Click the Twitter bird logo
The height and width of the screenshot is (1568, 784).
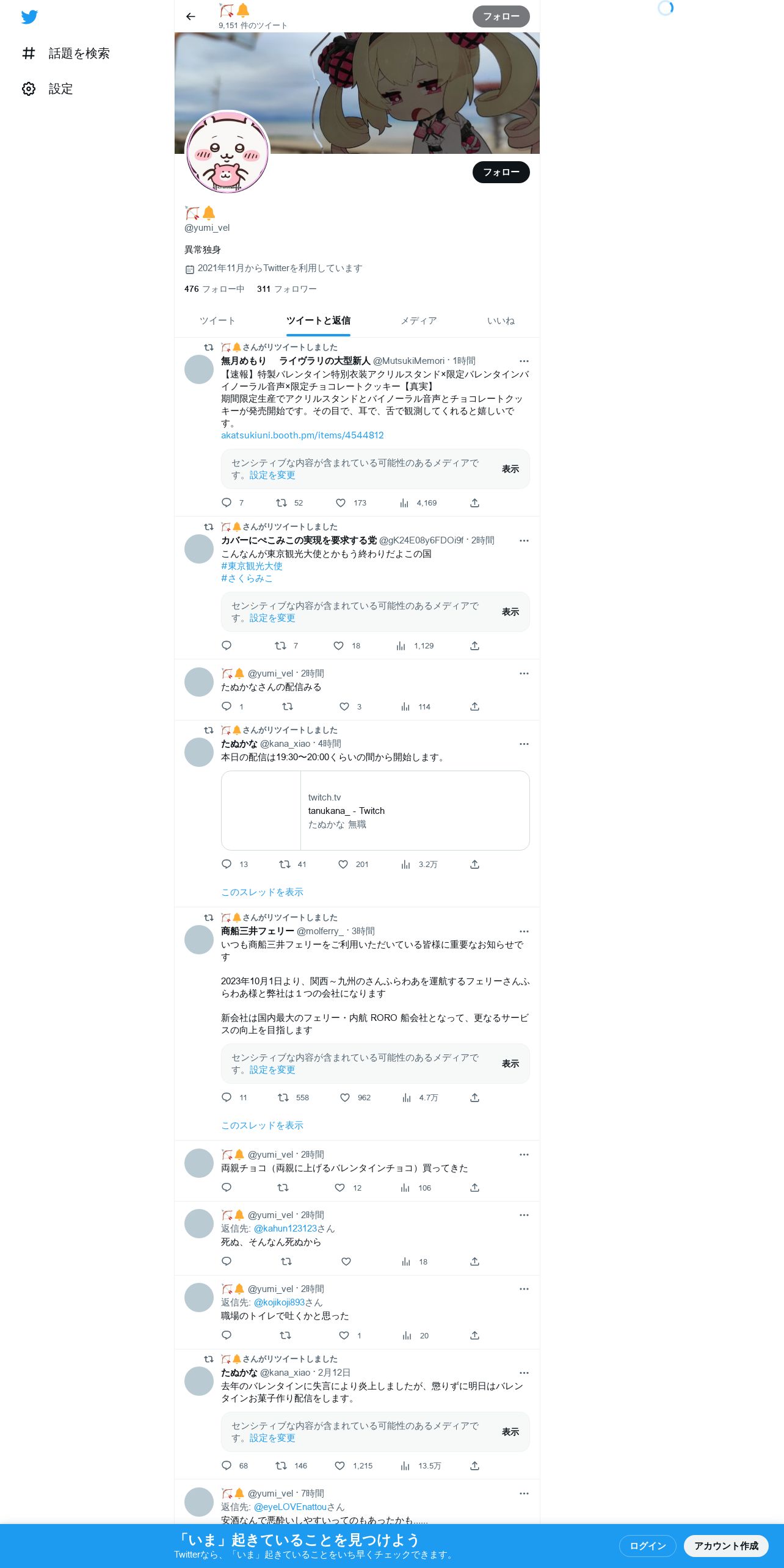click(x=29, y=17)
